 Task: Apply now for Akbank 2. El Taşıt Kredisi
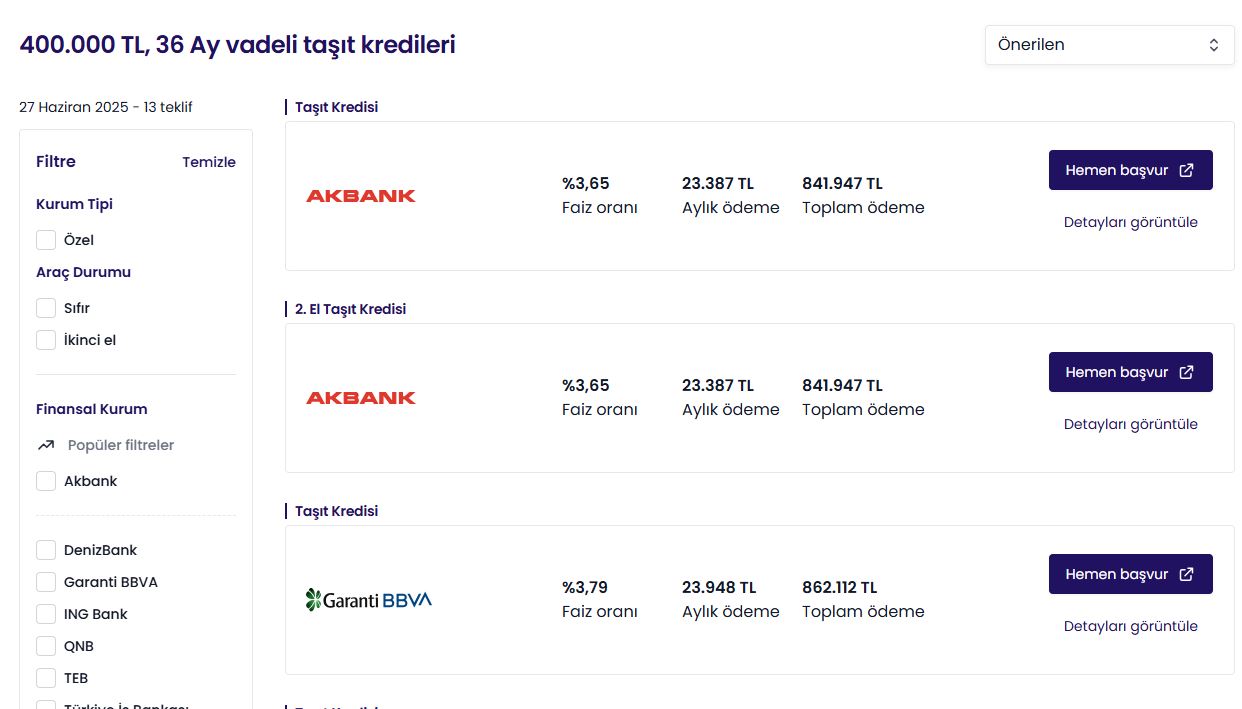[1131, 372]
